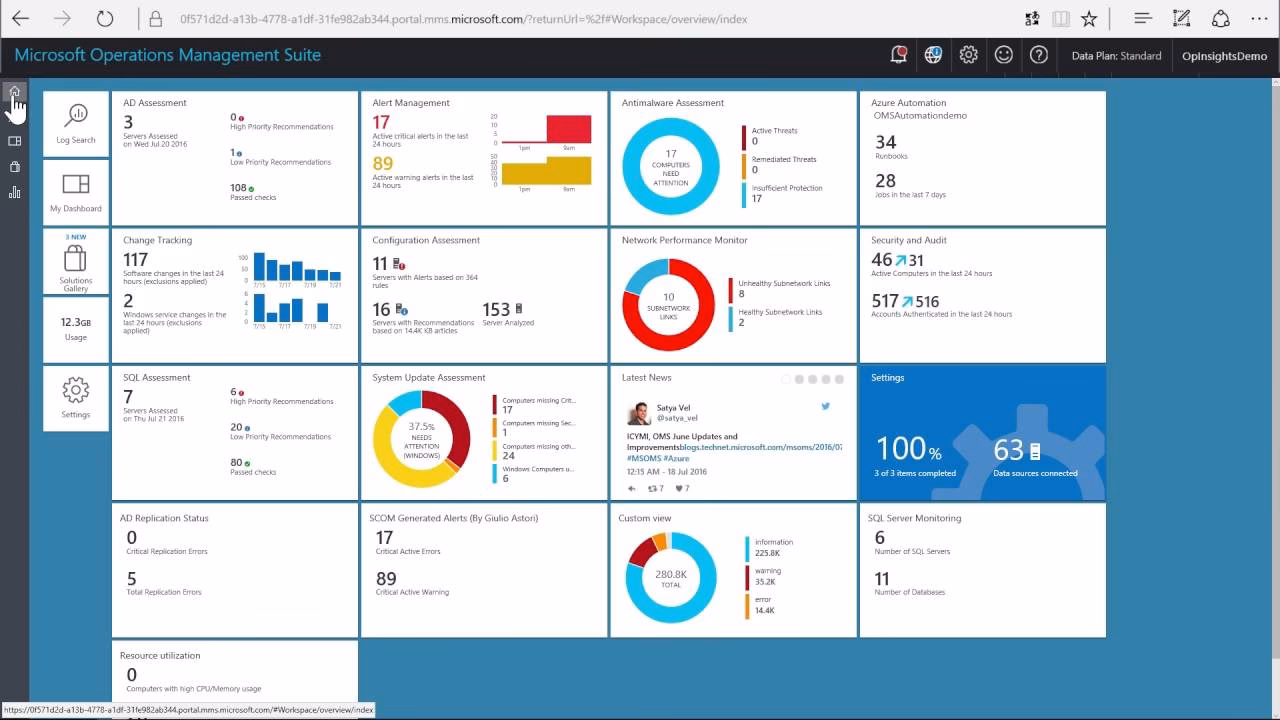Select the second pagination dot in Latest News
Image resolution: width=1280 pixels, height=720 pixels.
tap(799, 379)
